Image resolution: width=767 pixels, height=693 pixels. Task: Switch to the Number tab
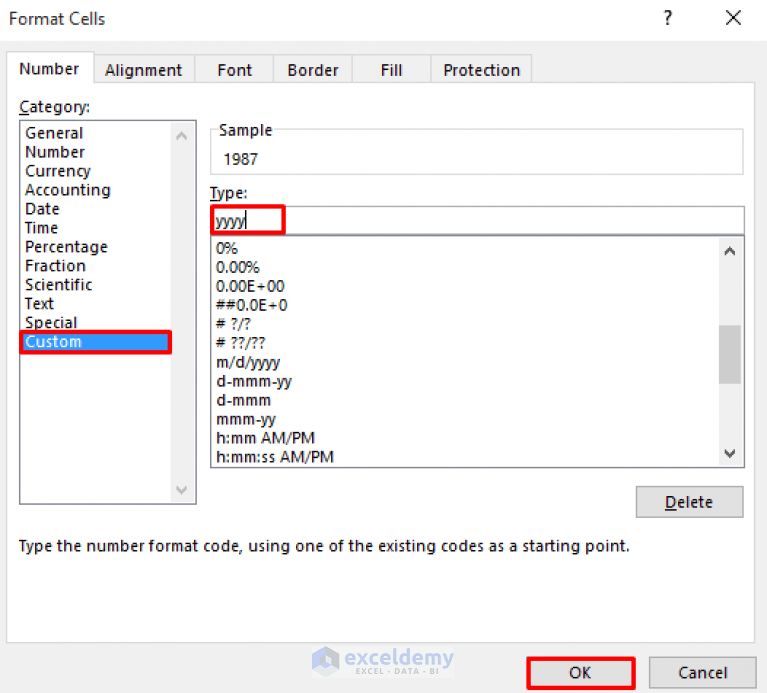click(x=49, y=69)
